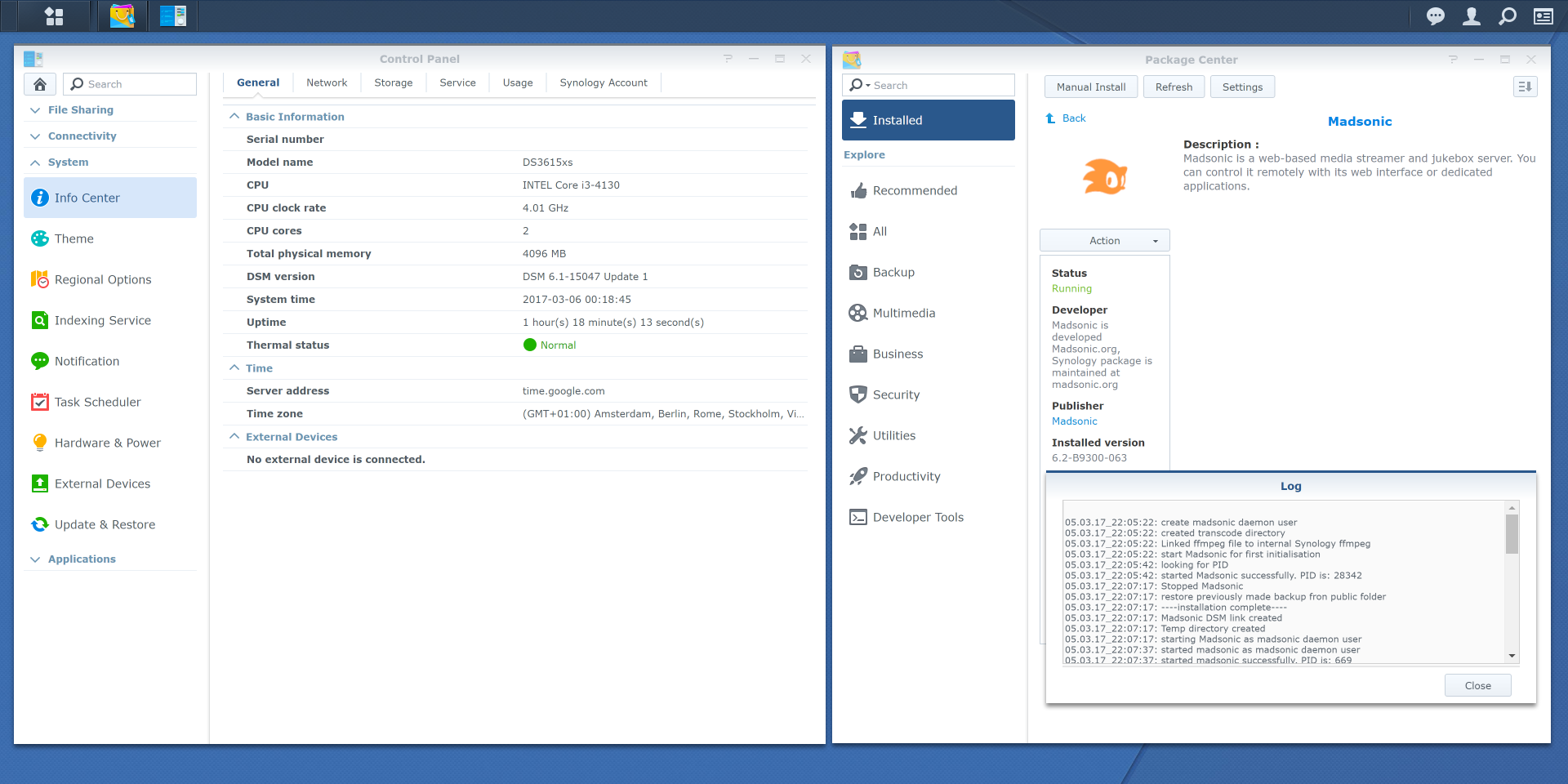Image resolution: width=1568 pixels, height=784 pixels.
Task: Open Update & Restore section
Action: click(105, 524)
